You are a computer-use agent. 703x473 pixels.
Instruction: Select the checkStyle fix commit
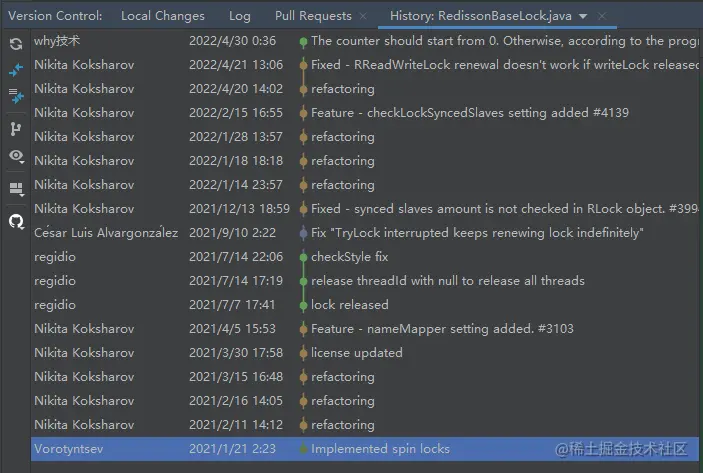(x=365, y=256)
